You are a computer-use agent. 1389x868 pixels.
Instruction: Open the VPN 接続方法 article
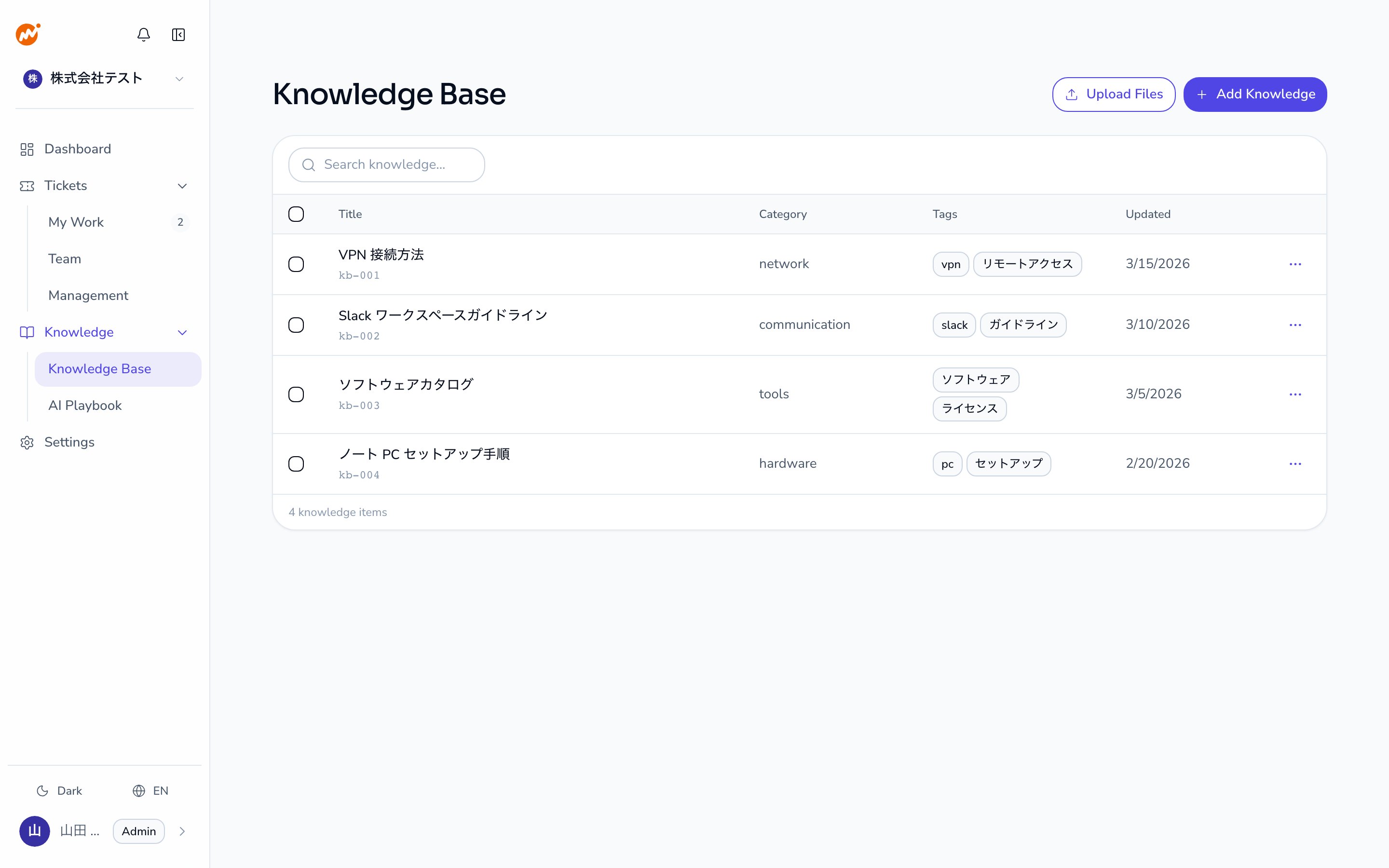381,255
